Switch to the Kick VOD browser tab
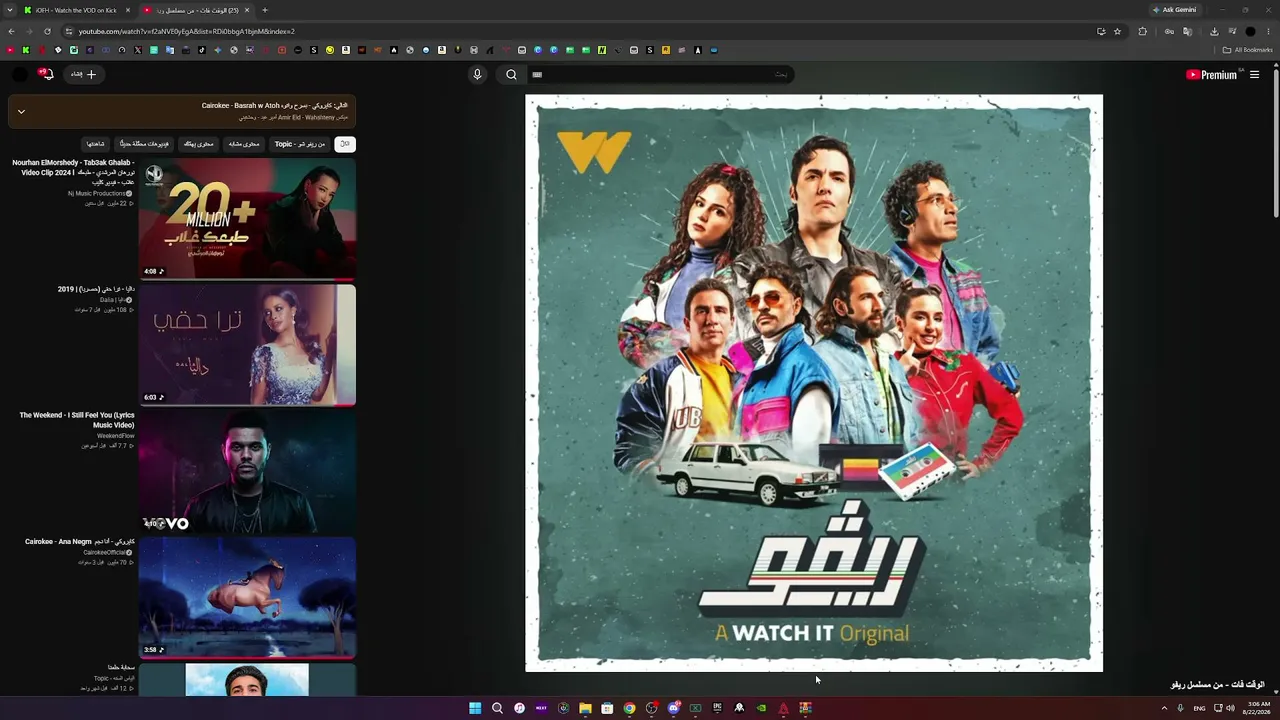 click(x=76, y=10)
